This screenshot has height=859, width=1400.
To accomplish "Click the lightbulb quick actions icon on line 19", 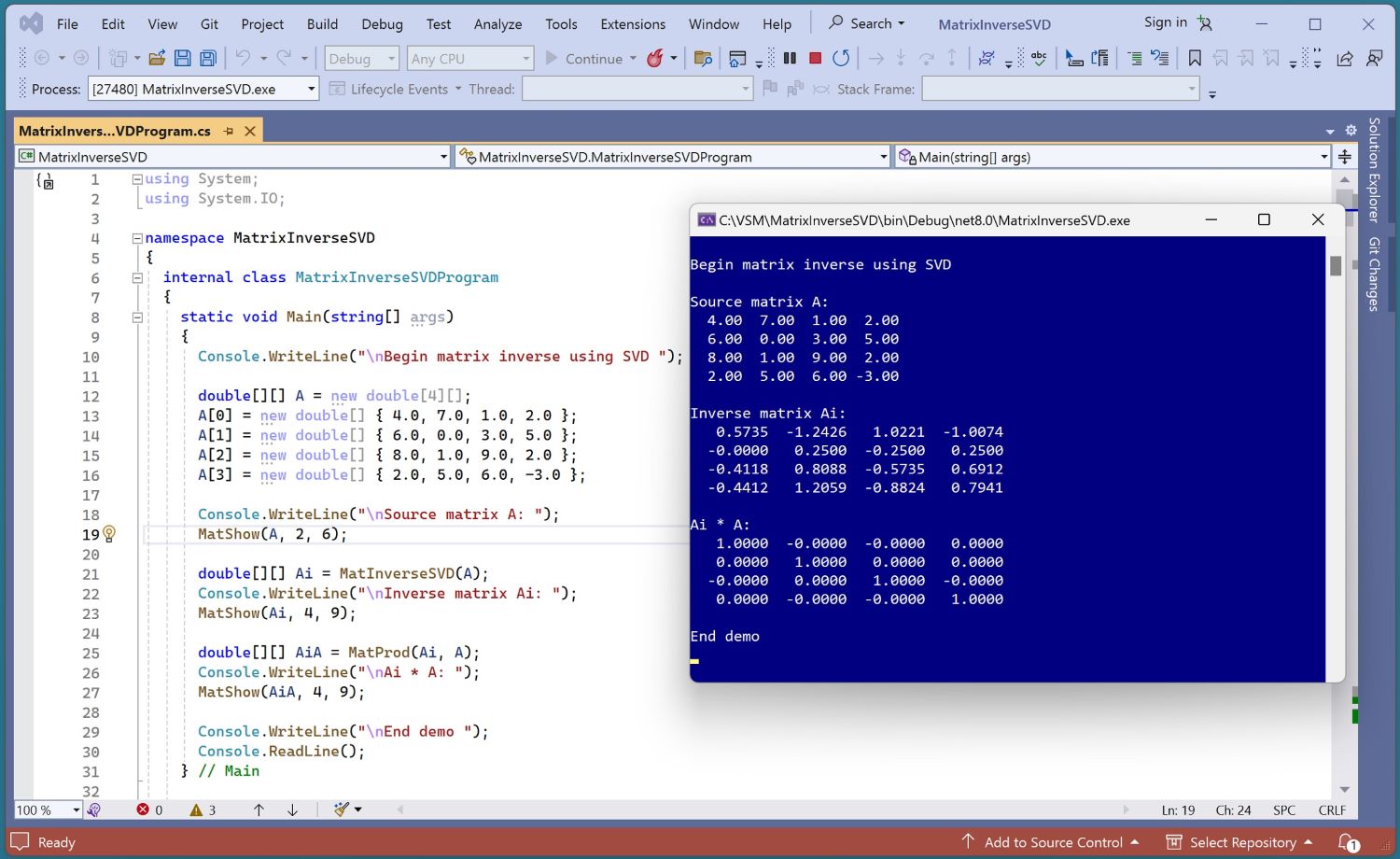I will [x=109, y=534].
